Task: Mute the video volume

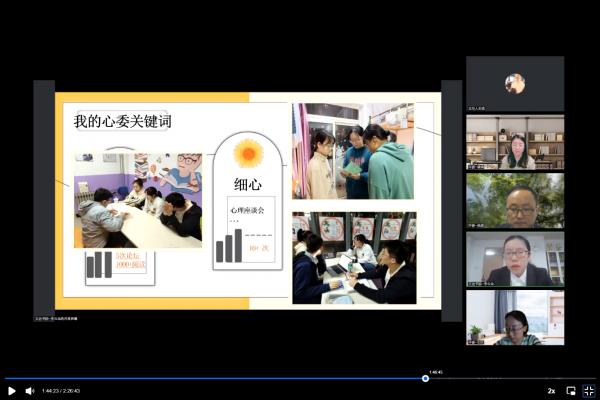Action: coord(29,391)
